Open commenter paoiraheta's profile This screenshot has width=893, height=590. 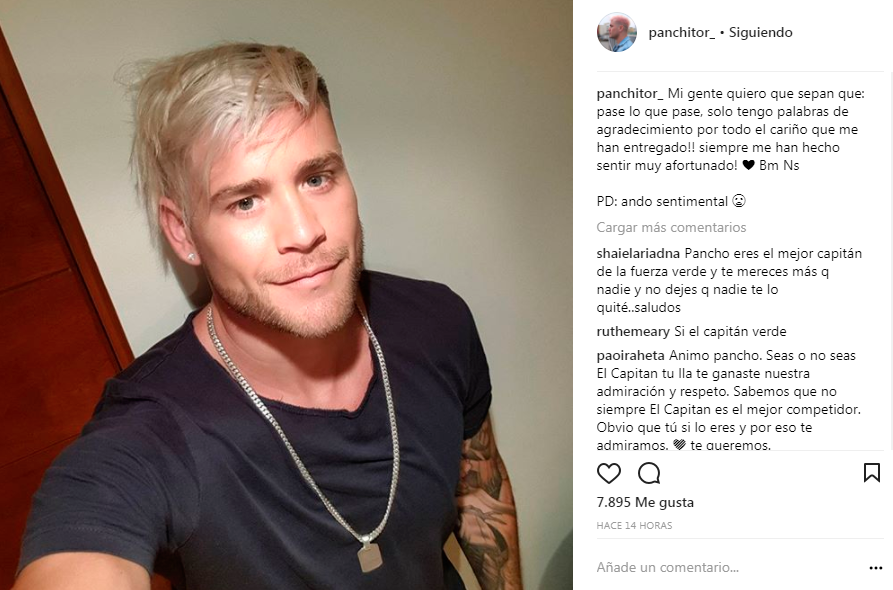[x=630, y=355]
